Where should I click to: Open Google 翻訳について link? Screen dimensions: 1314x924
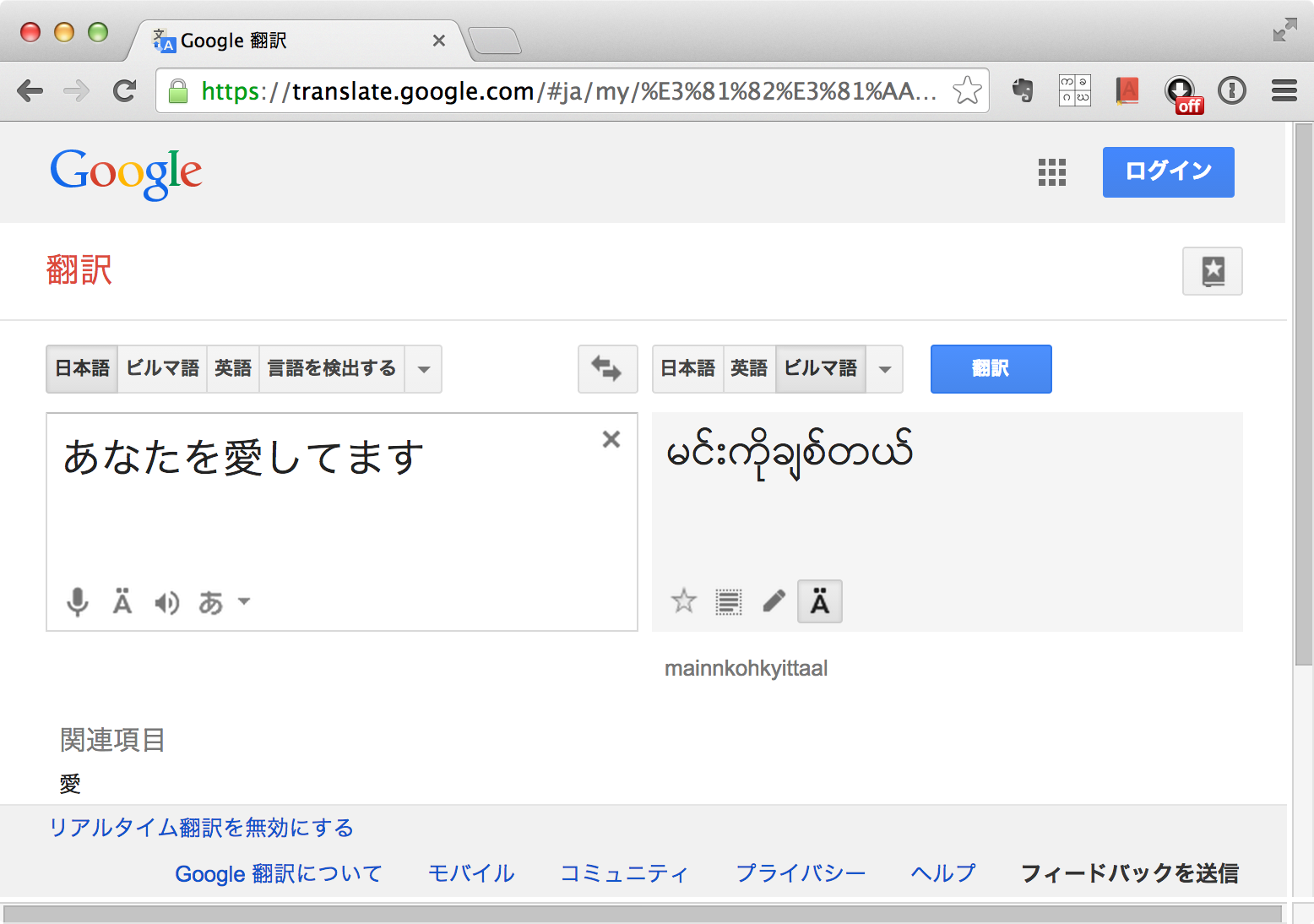point(279,873)
